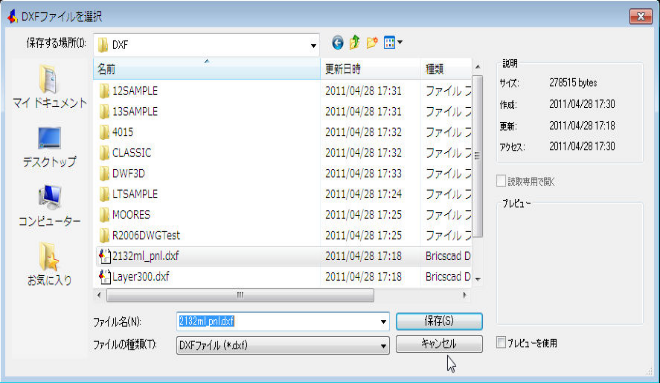Click the 278515 bytes size value
The height and width of the screenshot is (383, 660).
pyautogui.click(x=573, y=82)
